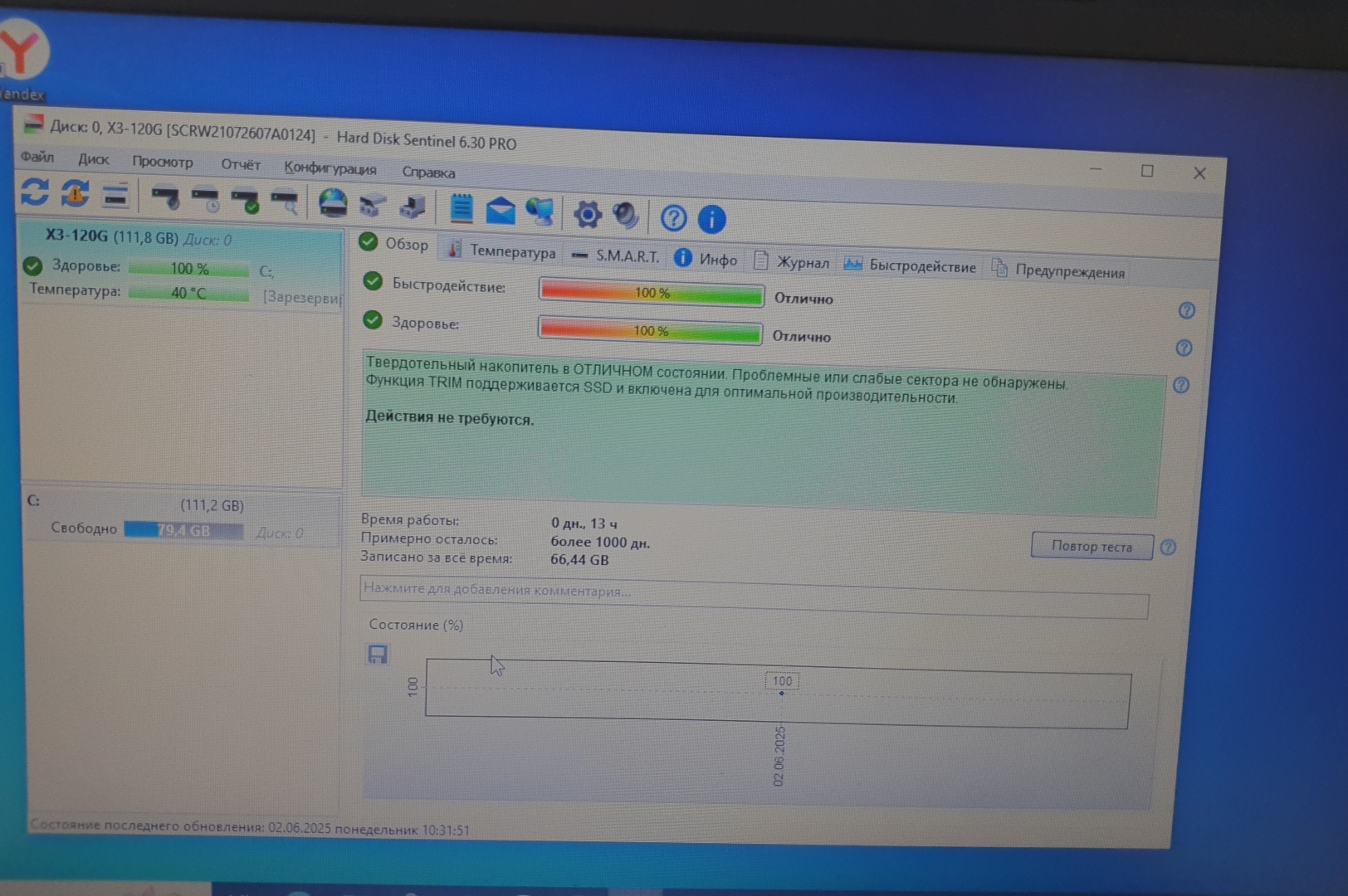Click refresh icon with orange warning sign

[x=75, y=194]
